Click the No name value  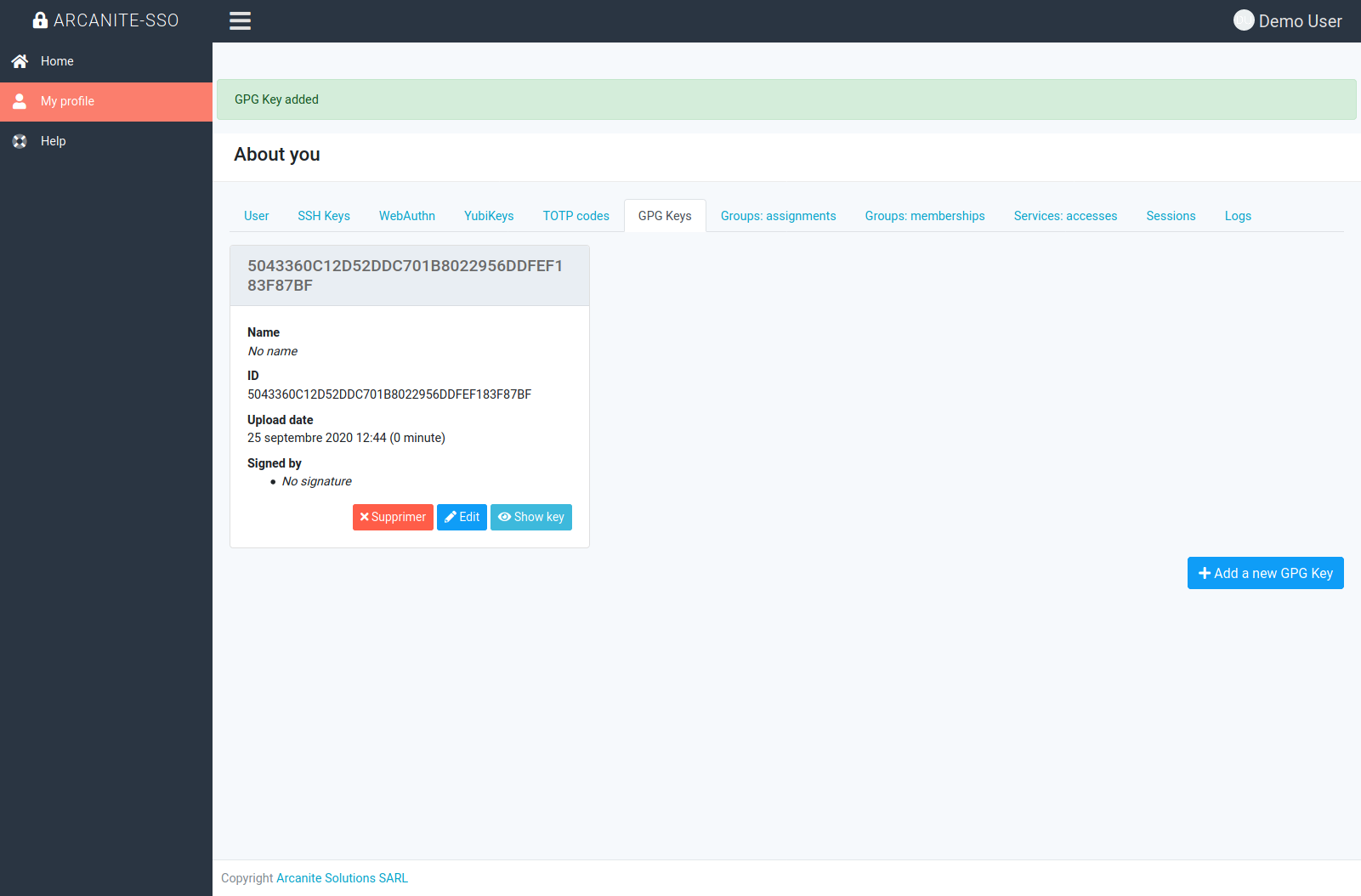tap(273, 351)
